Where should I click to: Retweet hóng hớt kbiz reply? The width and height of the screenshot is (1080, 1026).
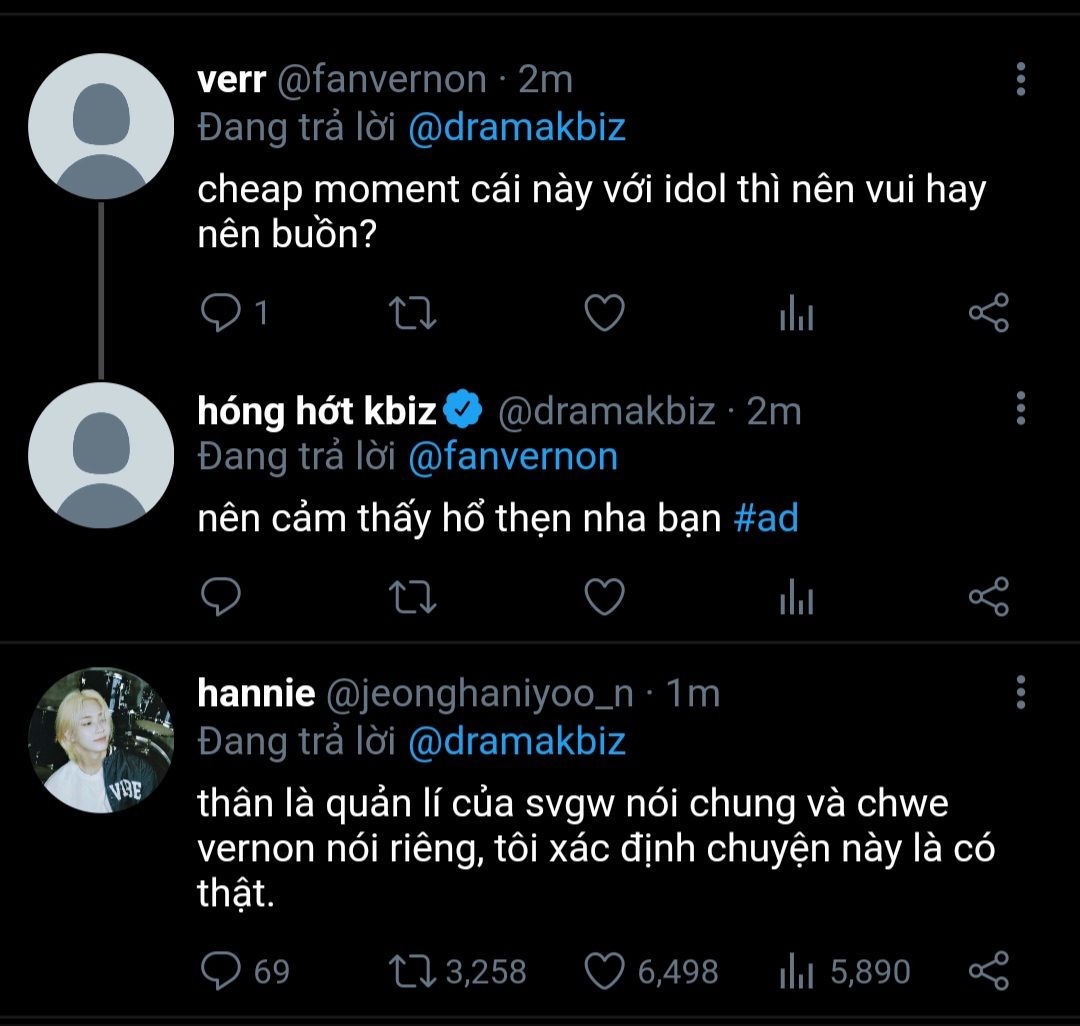tap(411, 597)
